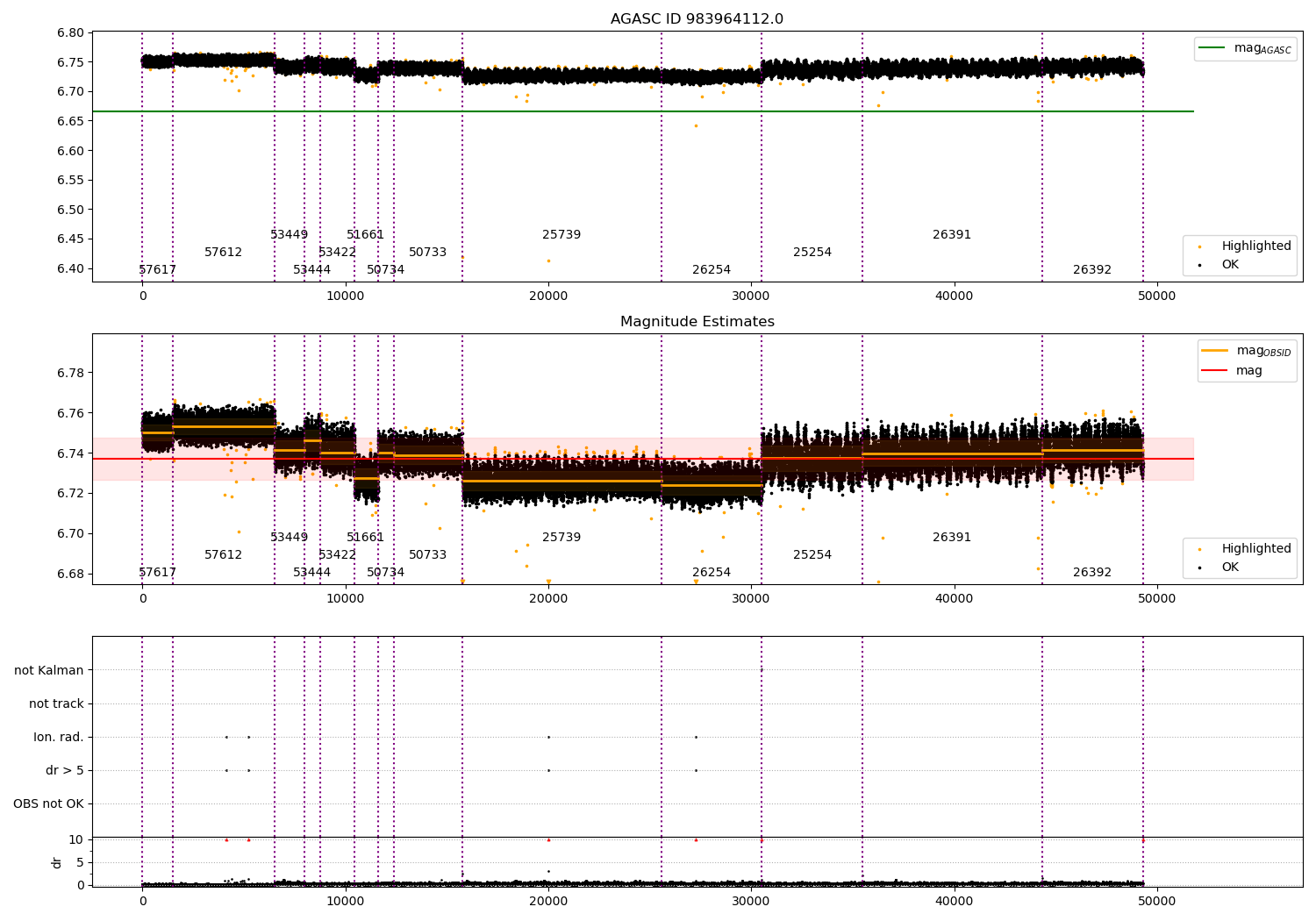Select OBSID label 51661 in the top plot
1316x921 pixels.
(366, 235)
